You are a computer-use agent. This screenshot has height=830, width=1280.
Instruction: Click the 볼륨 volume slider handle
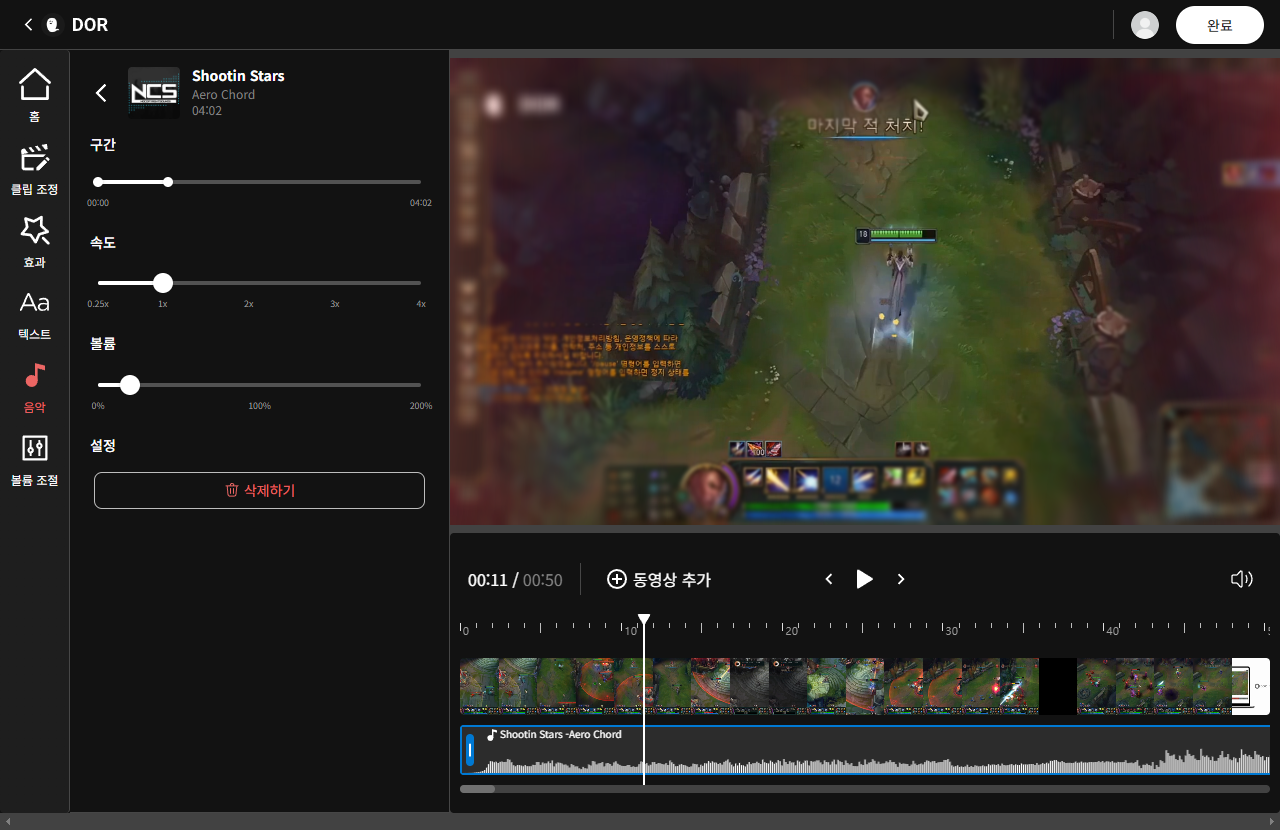129,385
